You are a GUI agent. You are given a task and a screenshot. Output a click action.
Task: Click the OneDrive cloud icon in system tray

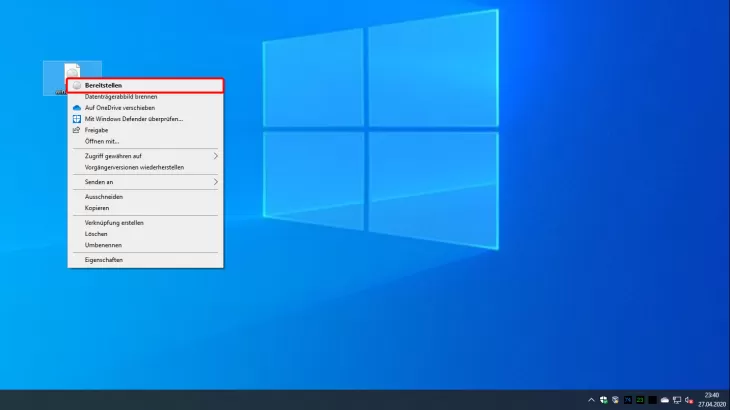tap(665, 400)
